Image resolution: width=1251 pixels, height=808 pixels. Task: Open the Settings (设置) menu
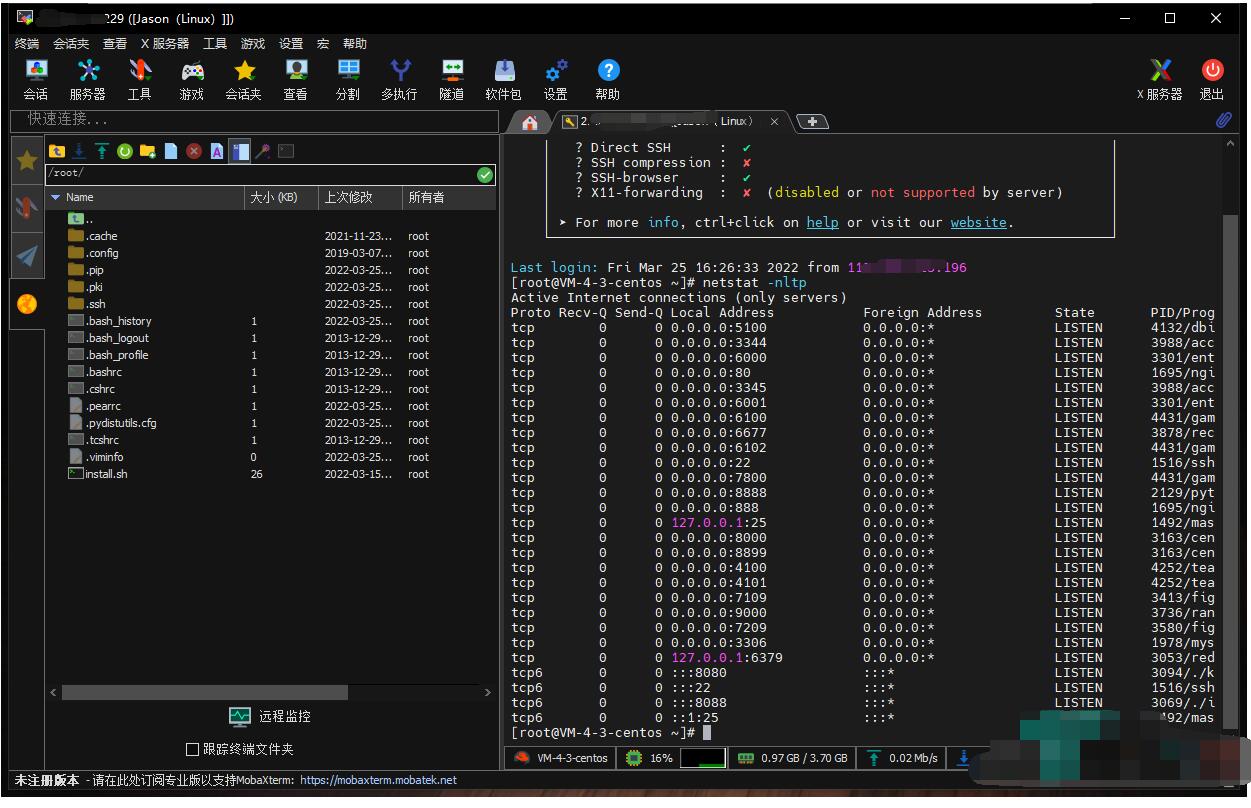click(291, 44)
